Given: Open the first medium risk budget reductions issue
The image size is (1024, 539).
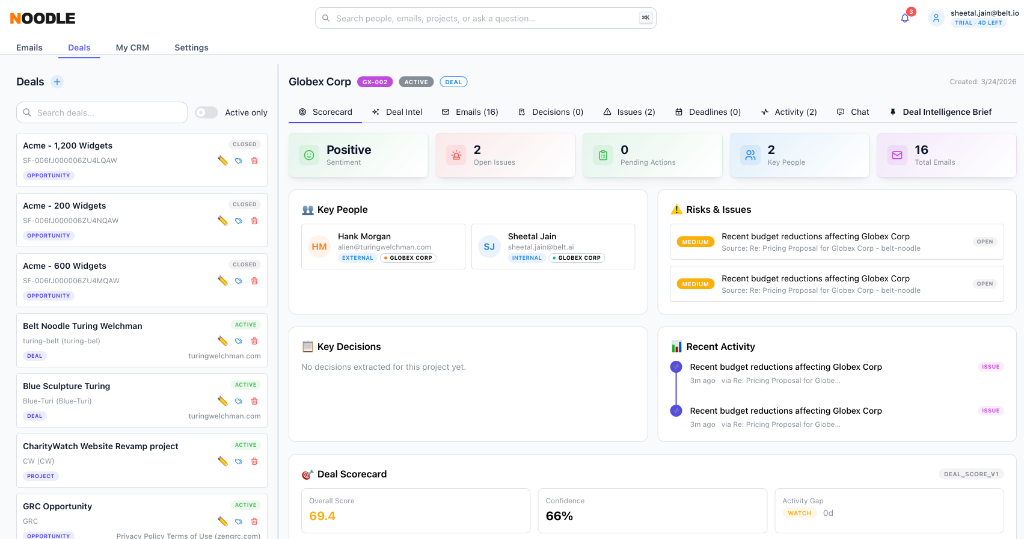Looking at the screenshot, I should [837, 242].
